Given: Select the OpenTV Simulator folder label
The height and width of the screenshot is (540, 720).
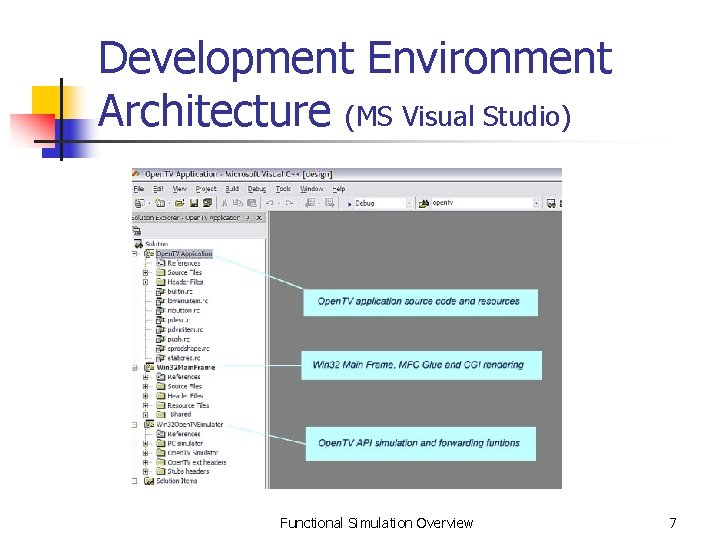Looking at the screenshot, I should tap(192, 453).
